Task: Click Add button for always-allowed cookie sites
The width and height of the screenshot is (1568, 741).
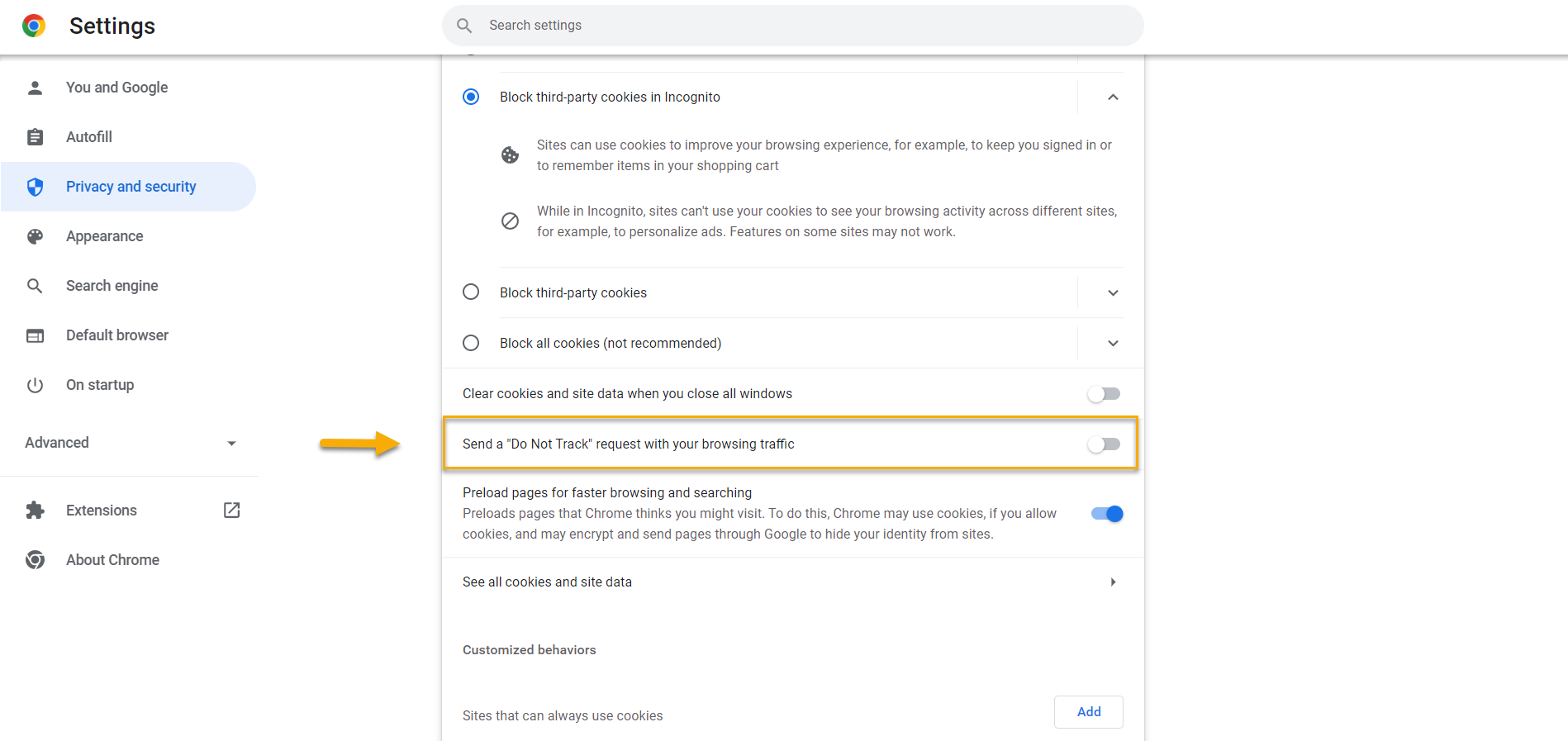Action: pyautogui.click(x=1089, y=712)
